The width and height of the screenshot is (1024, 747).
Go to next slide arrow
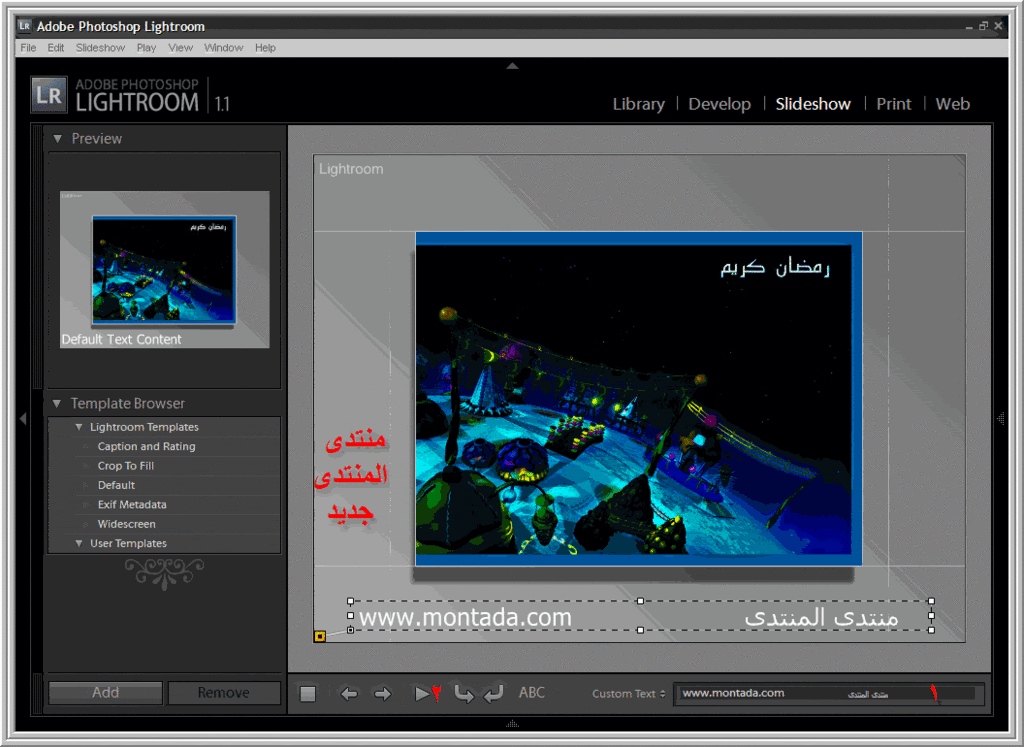coord(383,693)
